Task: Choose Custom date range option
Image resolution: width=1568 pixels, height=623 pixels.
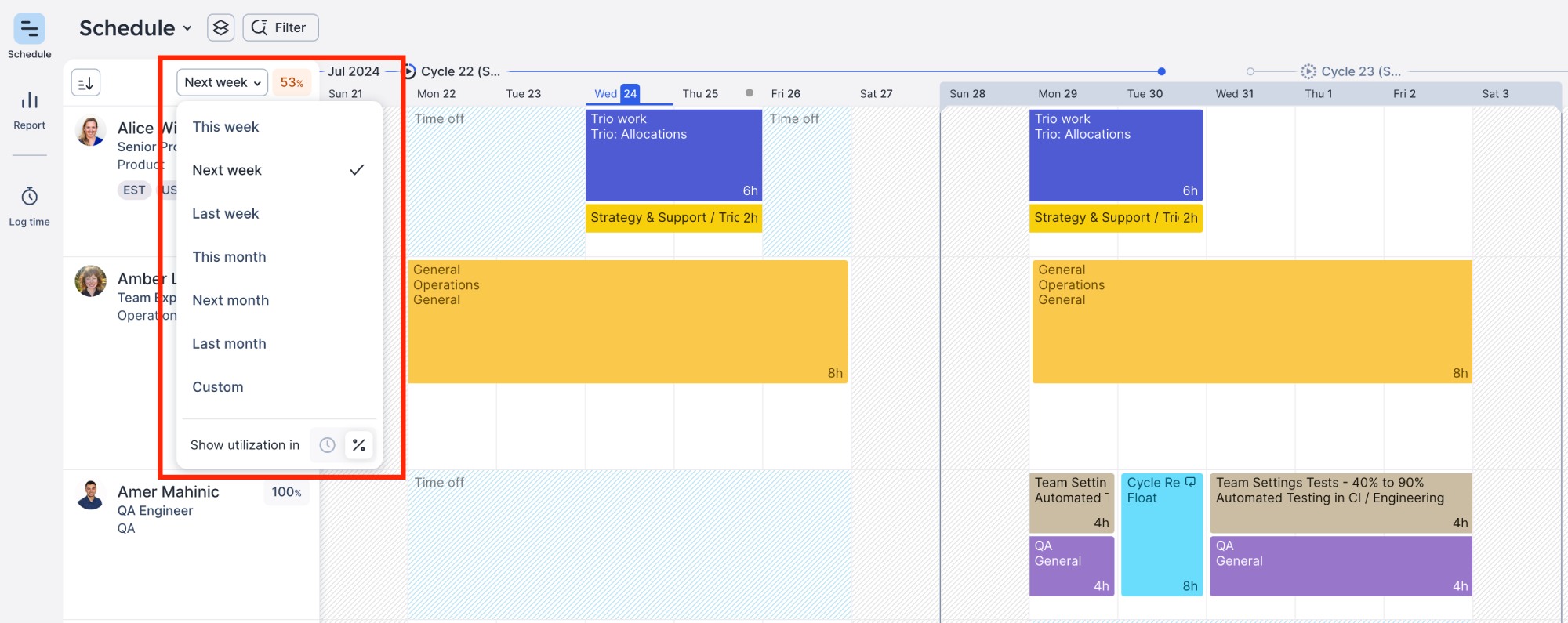Action: [x=218, y=387]
